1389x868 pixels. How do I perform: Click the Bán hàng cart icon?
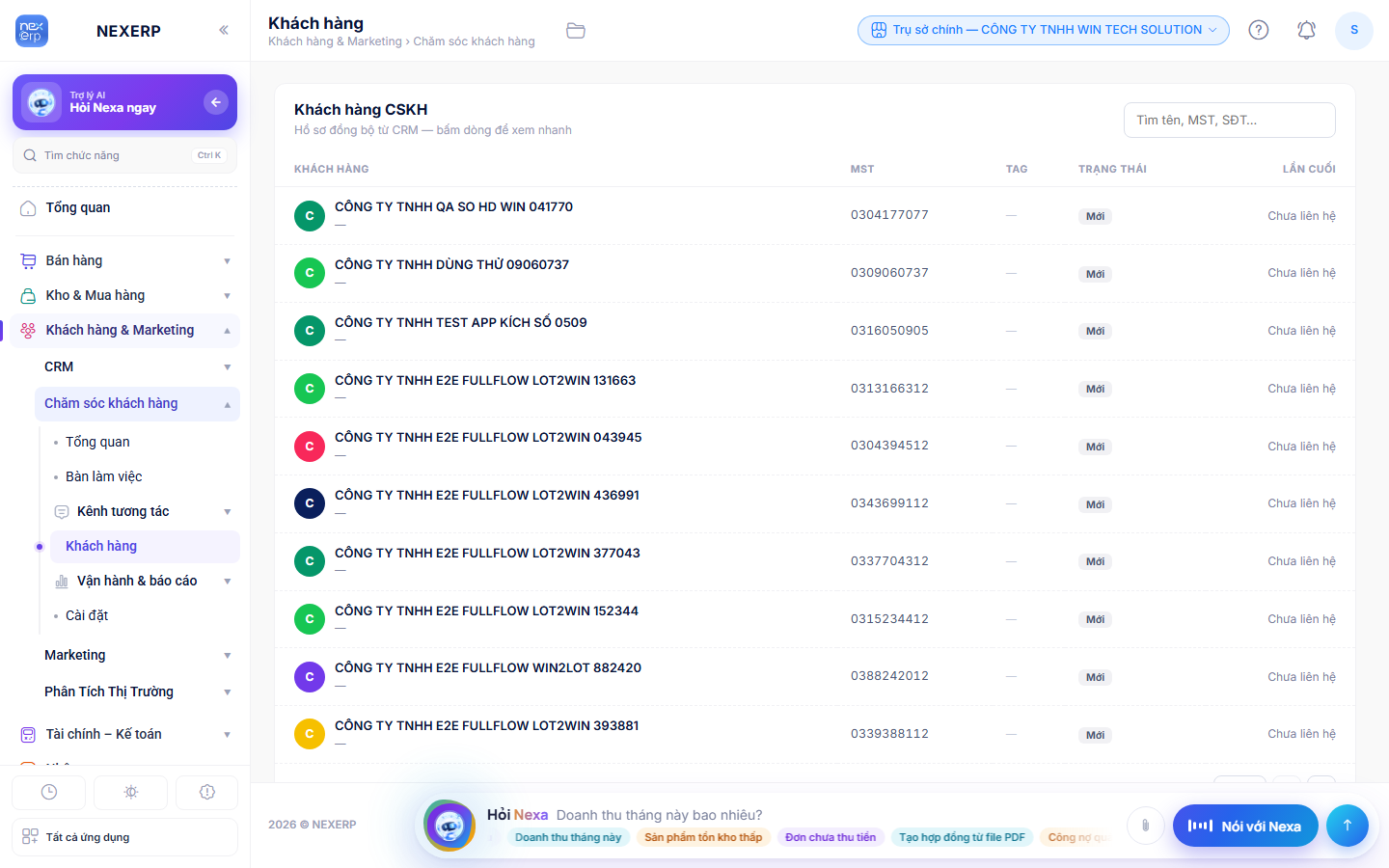click(28, 260)
